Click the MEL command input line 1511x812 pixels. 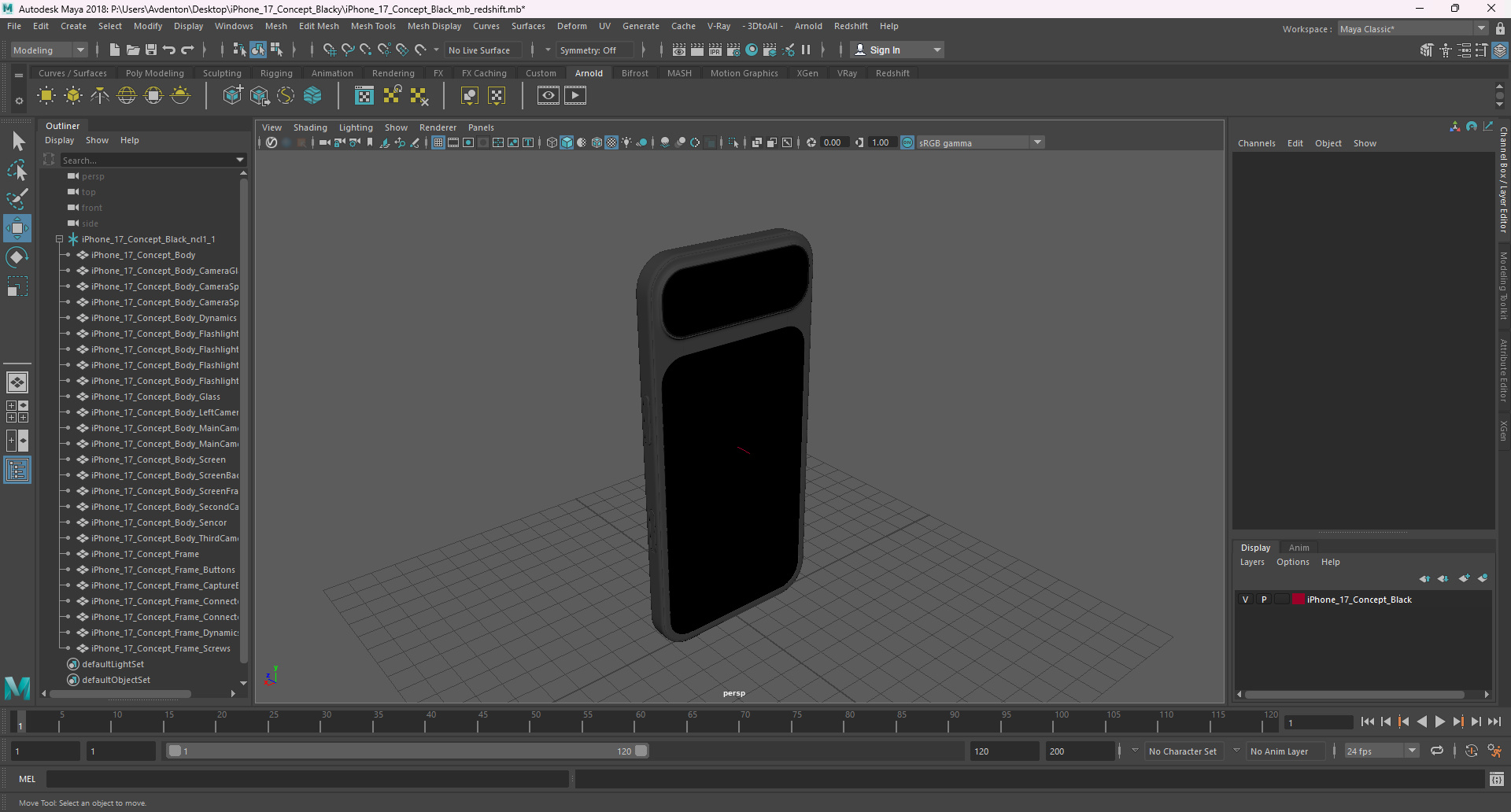point(307,779)
